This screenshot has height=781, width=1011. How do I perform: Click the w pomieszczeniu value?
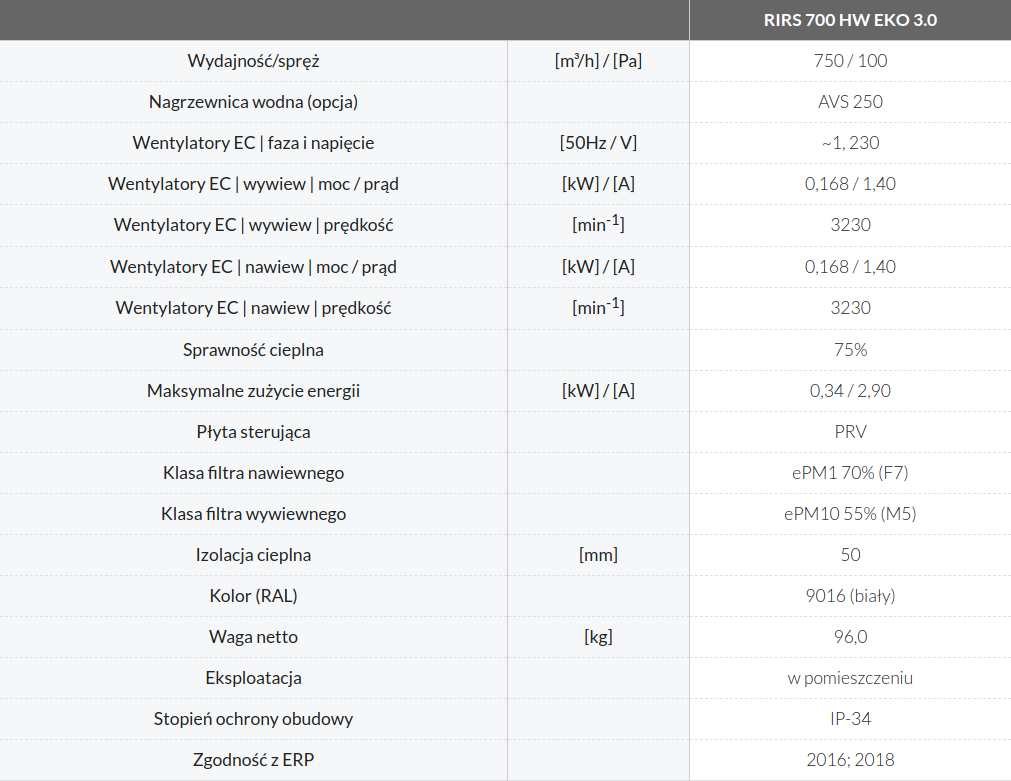pyautogui.click(x=850, y=678)
